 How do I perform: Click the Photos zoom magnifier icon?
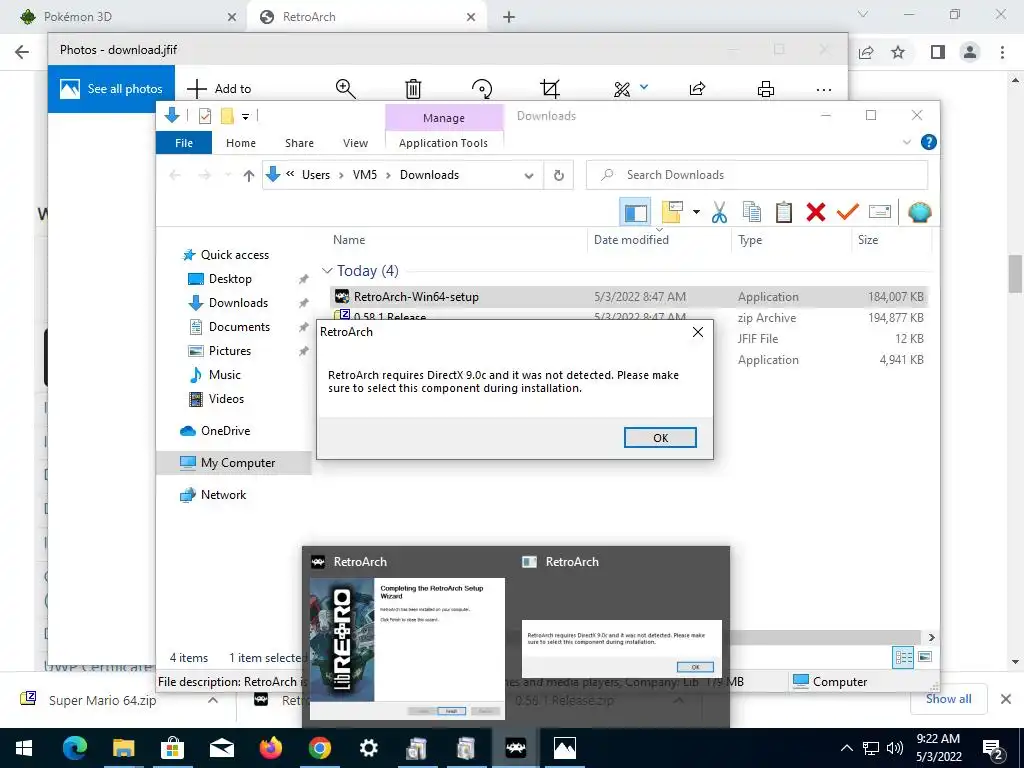click(345, 89)
